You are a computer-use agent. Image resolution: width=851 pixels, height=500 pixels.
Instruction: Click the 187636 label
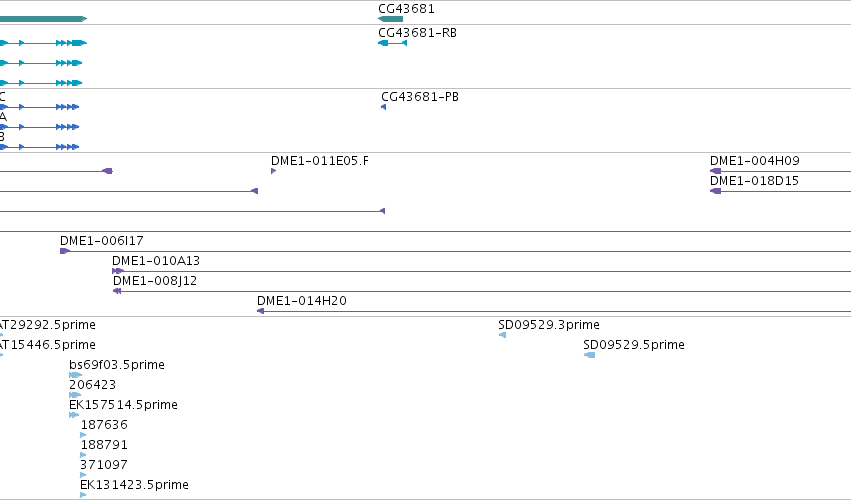[x=104, y=425]
